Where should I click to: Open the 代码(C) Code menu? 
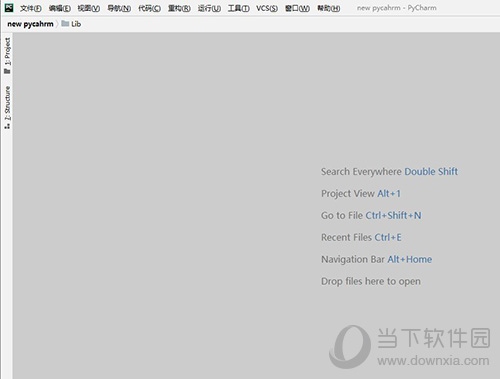(x=149, y=8)
